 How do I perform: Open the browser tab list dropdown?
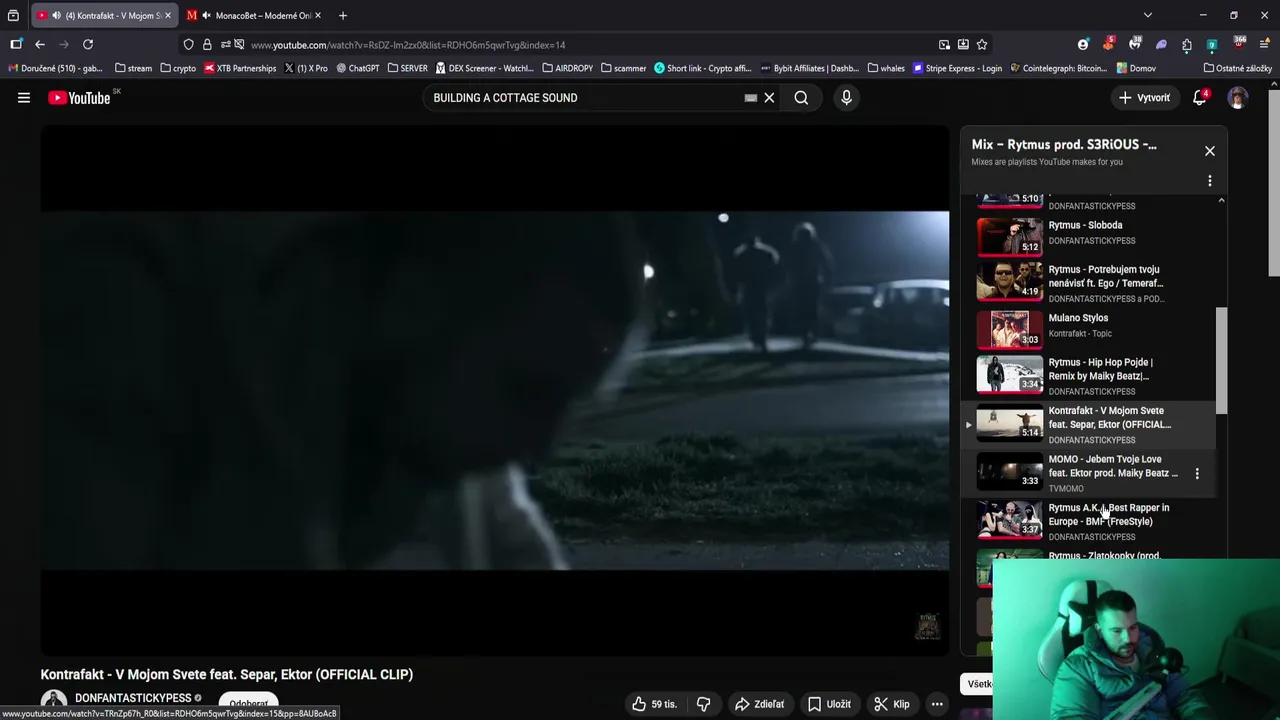tap(1148, 15)
